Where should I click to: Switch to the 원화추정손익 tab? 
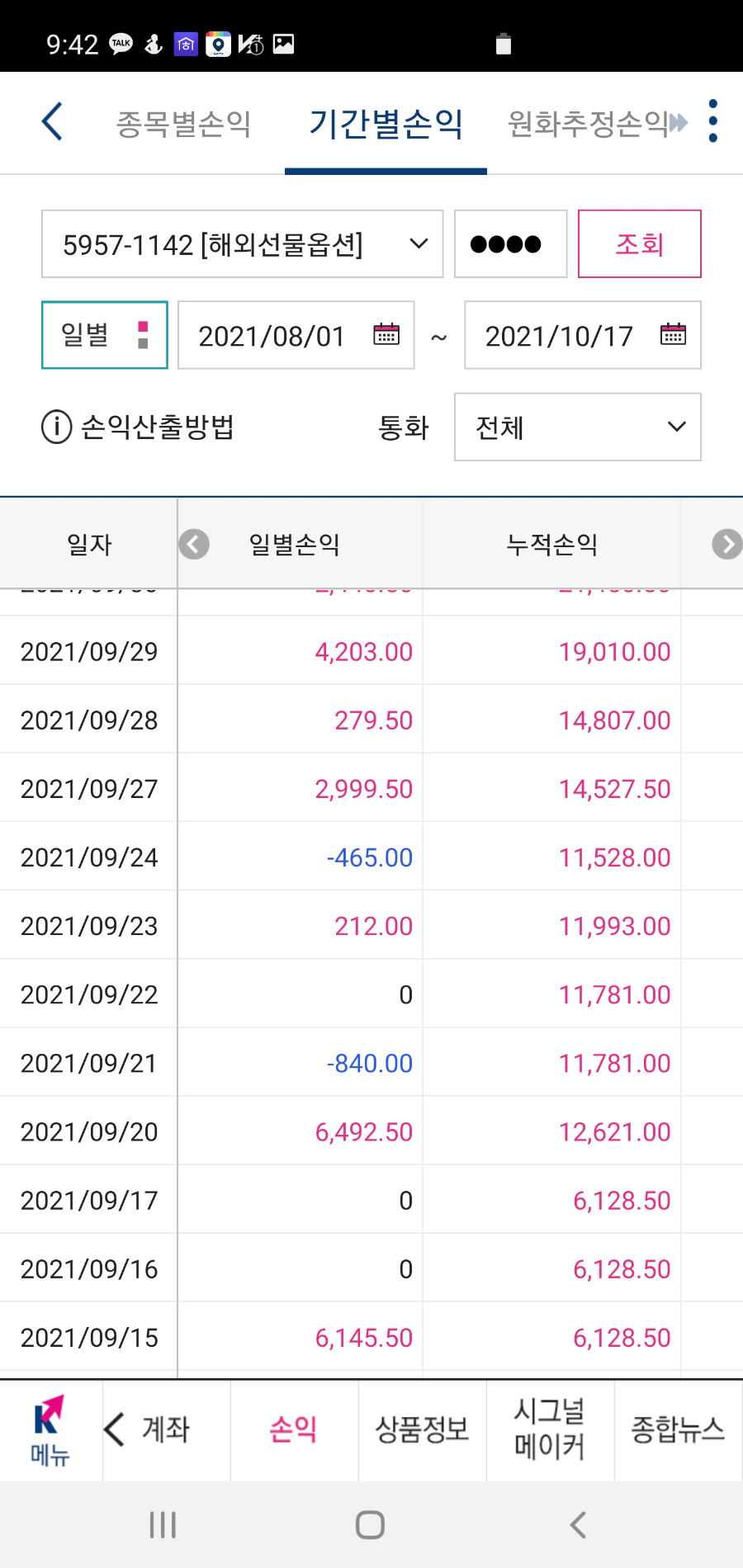(588, 124)
